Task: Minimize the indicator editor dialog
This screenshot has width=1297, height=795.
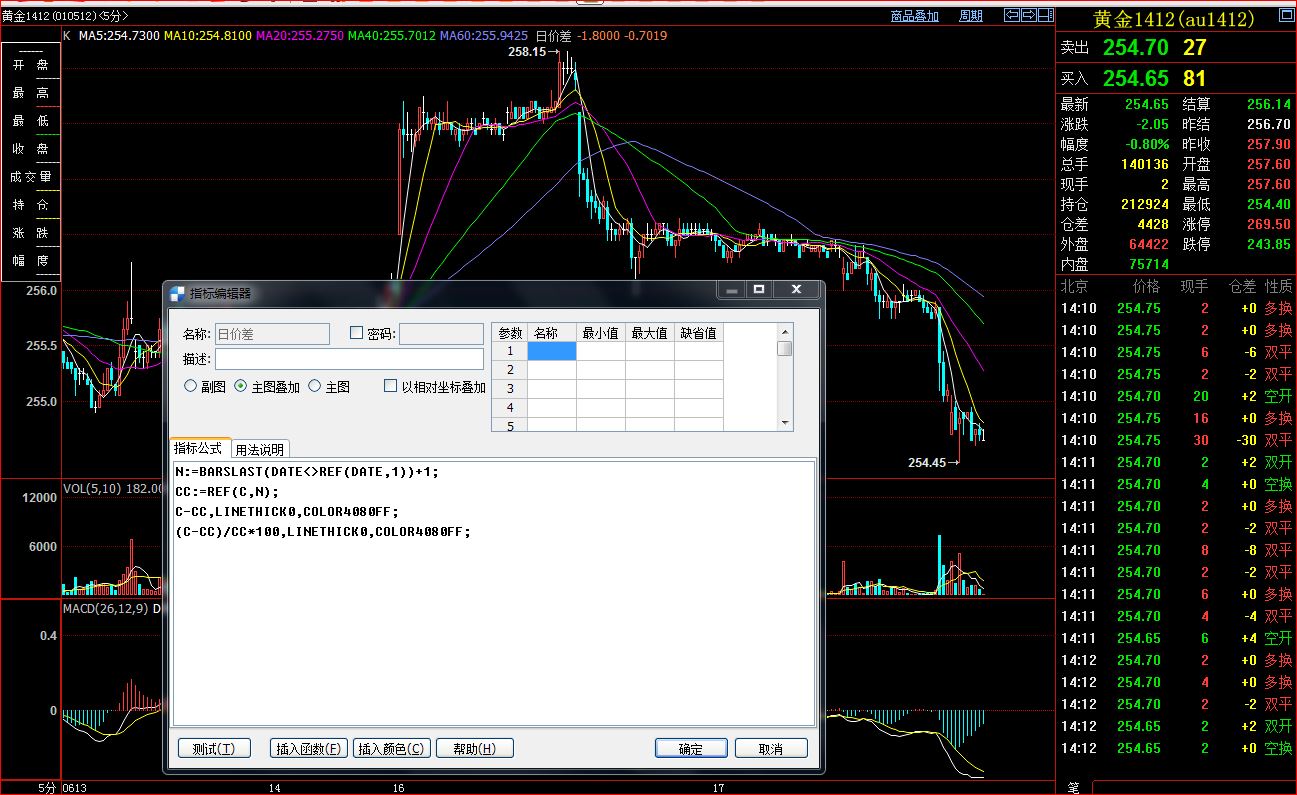Action: click(x=732, y=290)
